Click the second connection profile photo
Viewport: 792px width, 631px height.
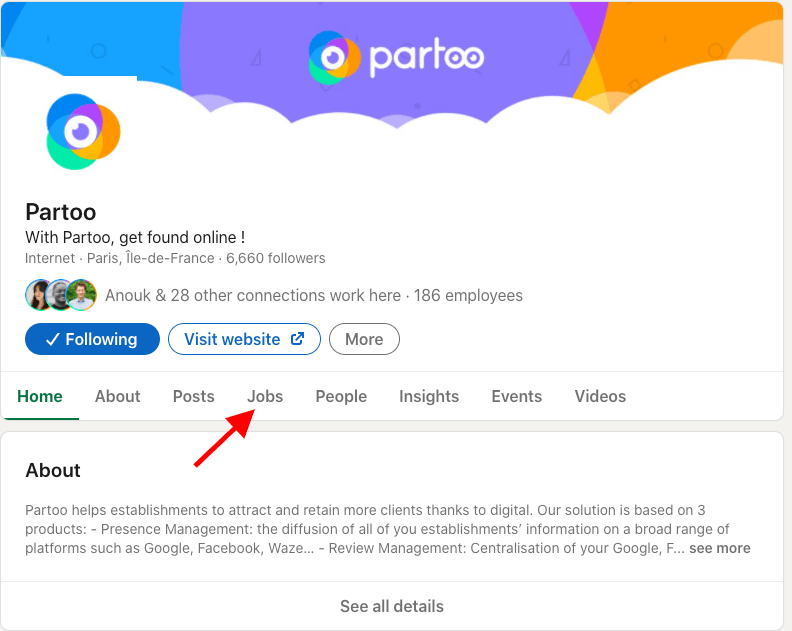pos(61,295)
